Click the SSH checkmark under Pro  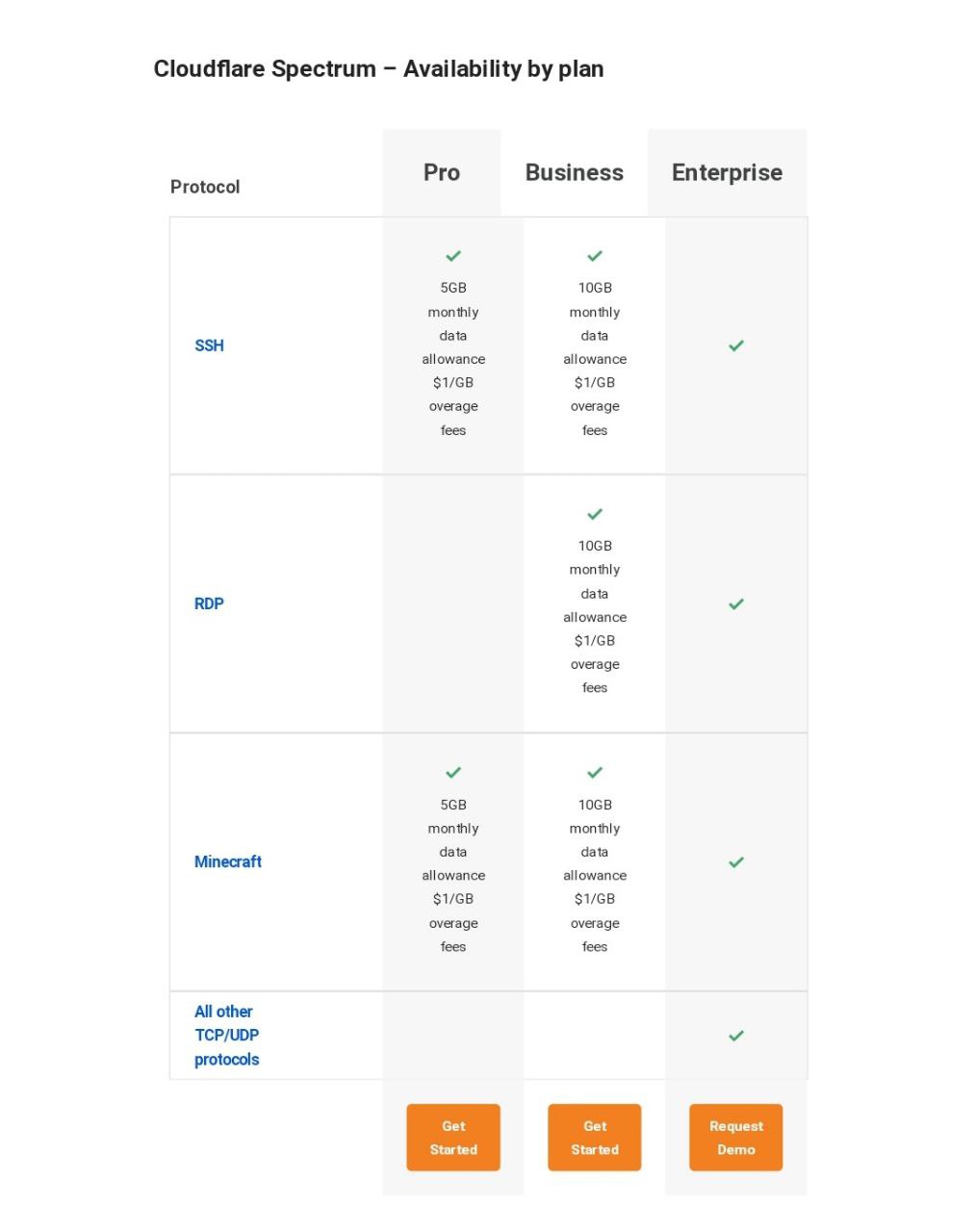[453, 256]
